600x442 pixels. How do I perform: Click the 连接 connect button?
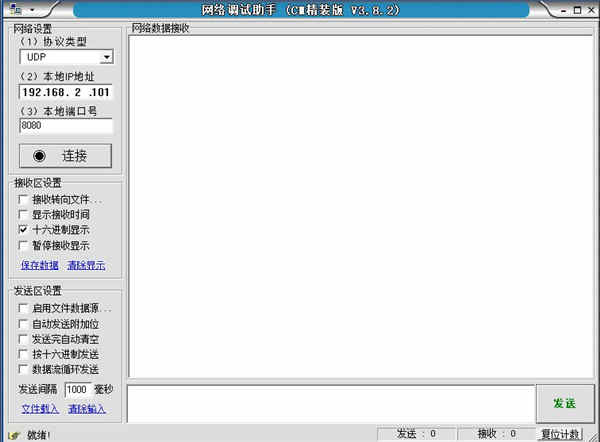pos(65,156)
